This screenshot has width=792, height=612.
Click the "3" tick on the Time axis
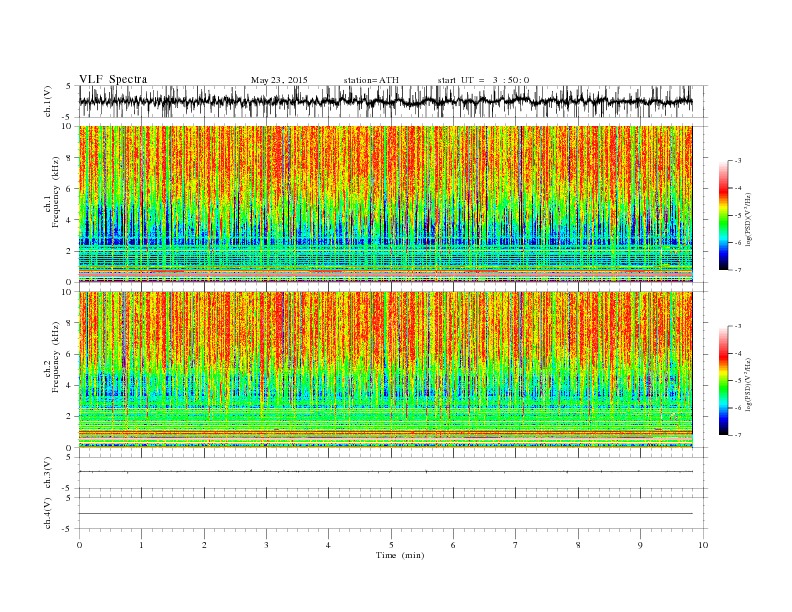[266, 545]
